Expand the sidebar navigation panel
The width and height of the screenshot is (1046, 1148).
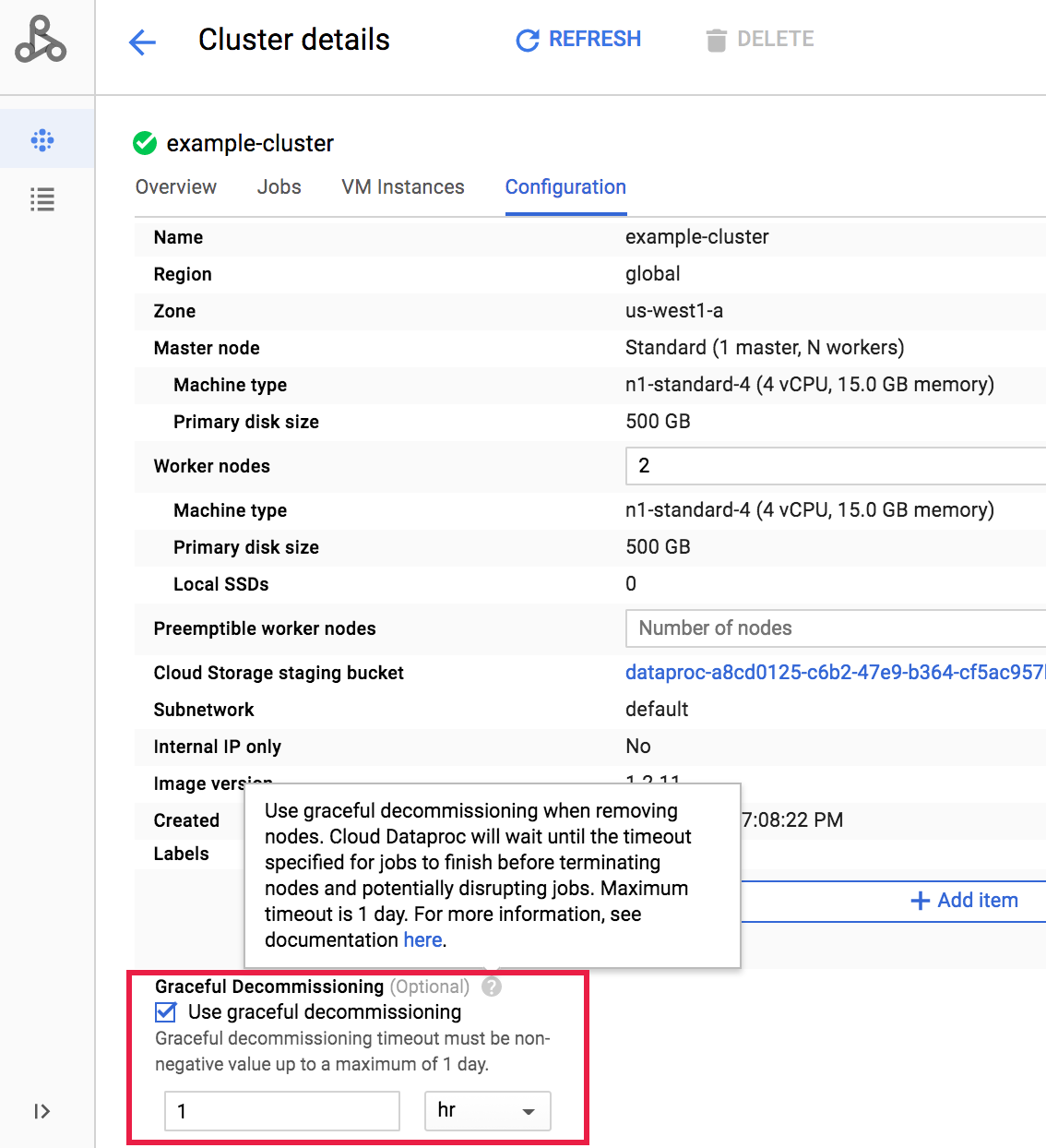(42, 1111)
